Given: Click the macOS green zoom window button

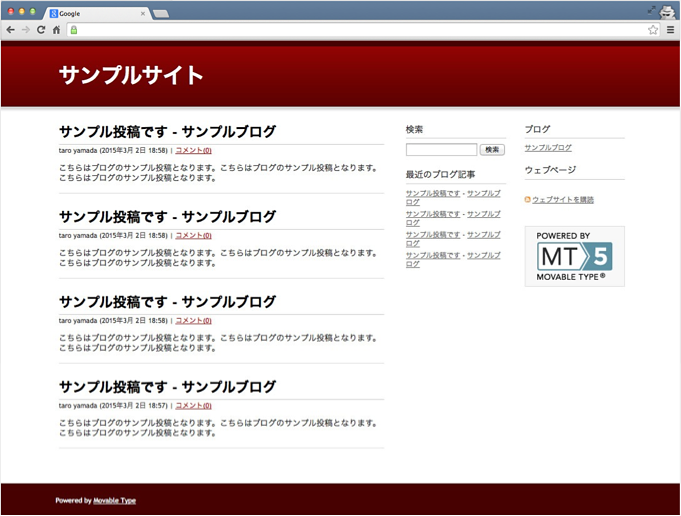Looking at the screenshot, I should coord(33,11).
